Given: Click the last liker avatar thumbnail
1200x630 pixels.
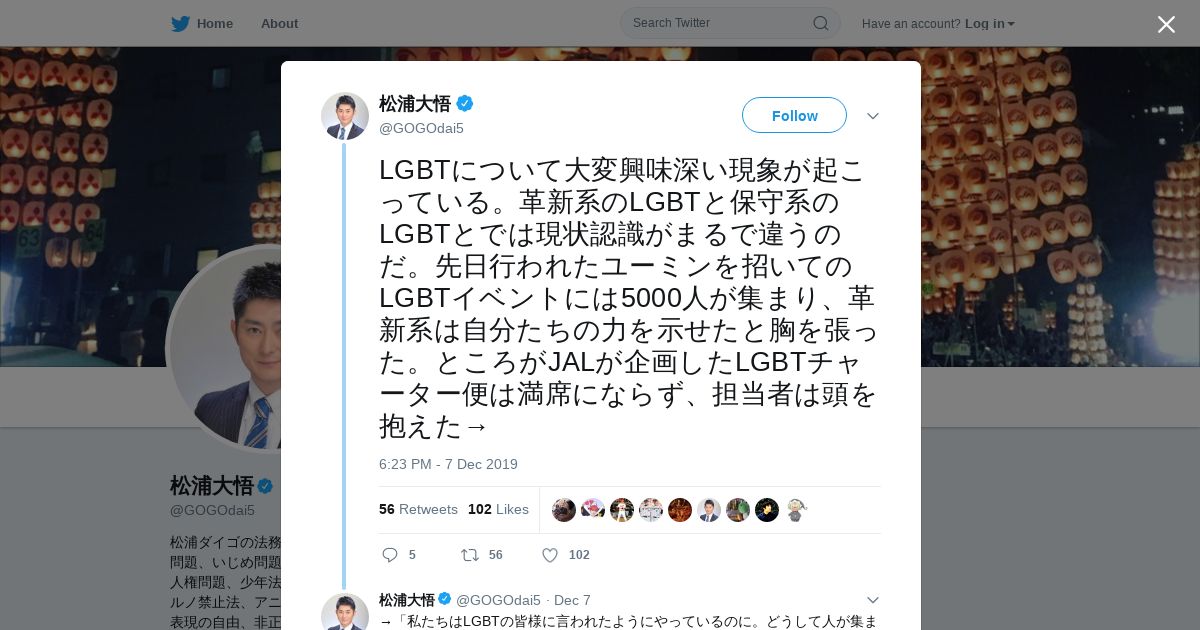Looking at the screenshot, I should pos(796,510).
